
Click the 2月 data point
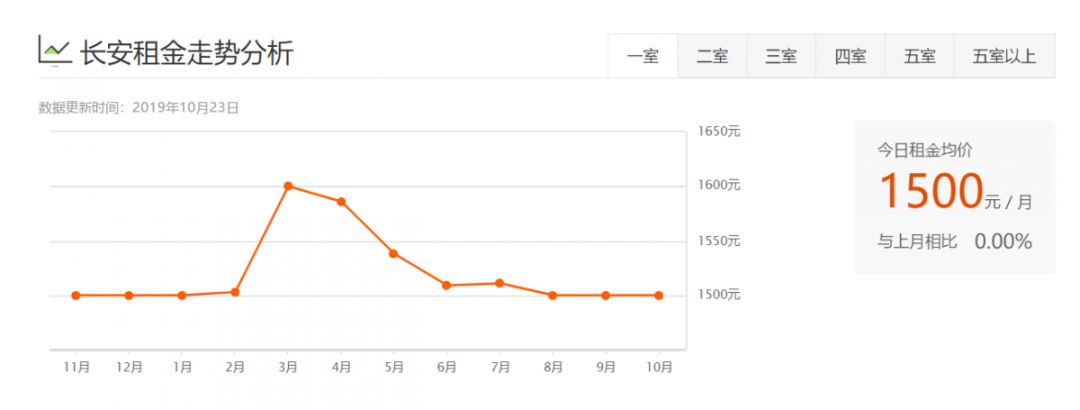coord(235,292)
